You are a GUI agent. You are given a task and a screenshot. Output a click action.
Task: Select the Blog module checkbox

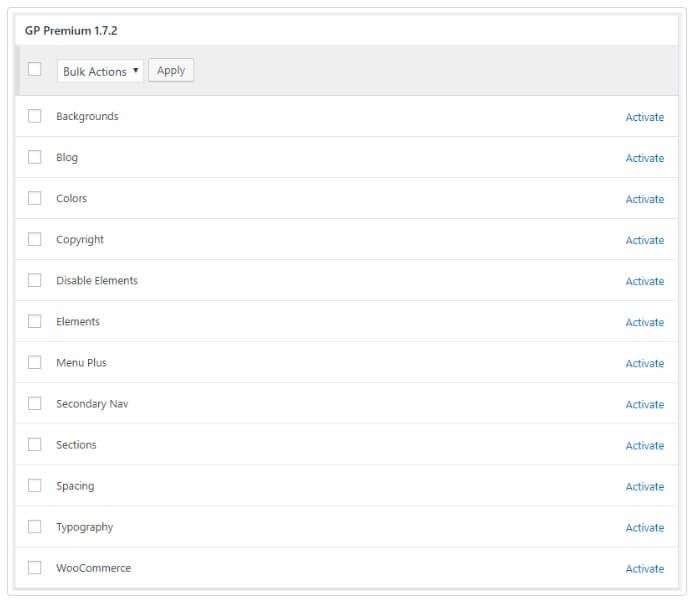tap(35, 157)
